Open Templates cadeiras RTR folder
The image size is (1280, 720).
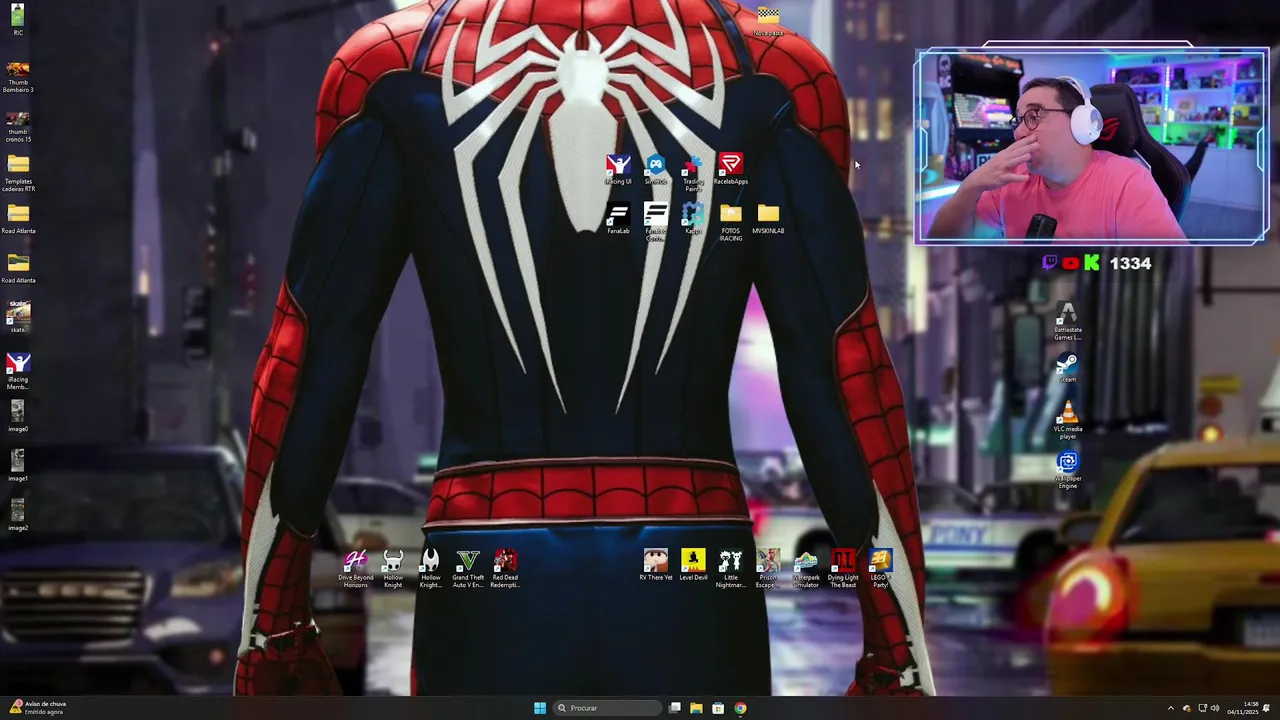[18, 174]
